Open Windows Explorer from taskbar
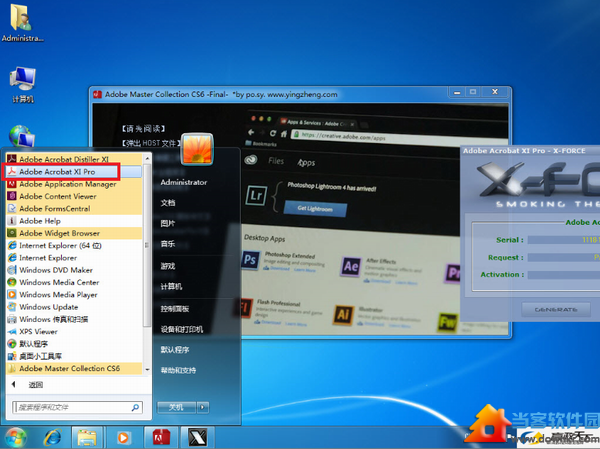 point(87,437)
